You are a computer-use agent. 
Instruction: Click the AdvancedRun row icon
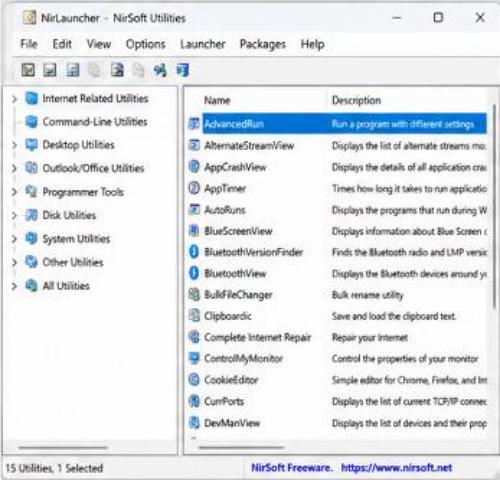coord(194,124)
